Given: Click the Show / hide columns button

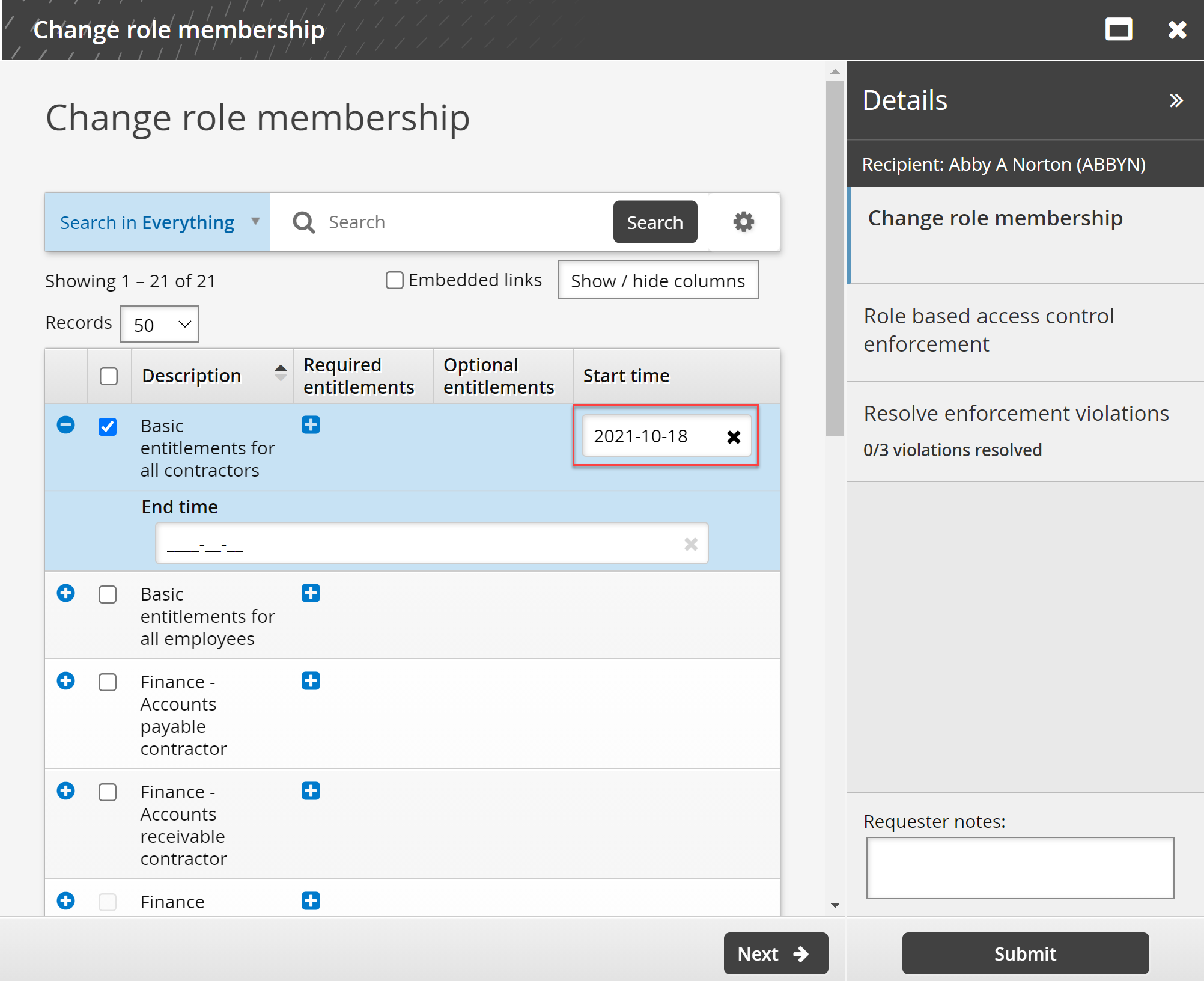Looking at the screenshot, I should [657, 280].
